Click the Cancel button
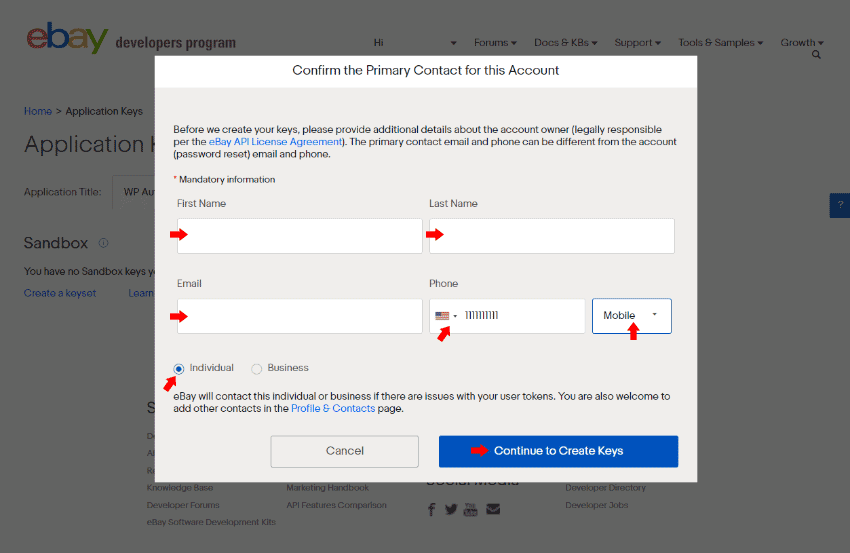850x553 pixels. pos(345,451)
